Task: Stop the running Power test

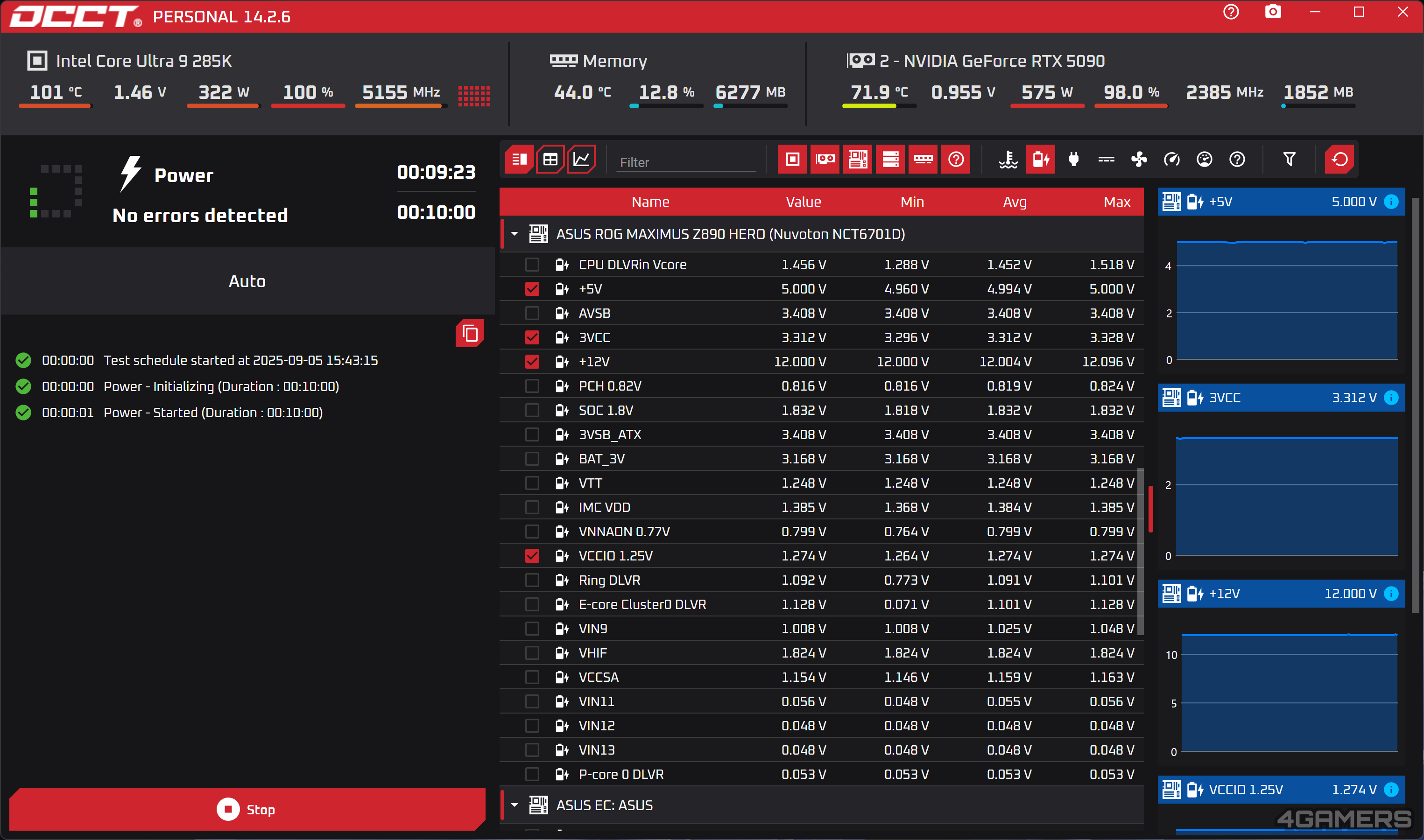Action: [247, 810]
